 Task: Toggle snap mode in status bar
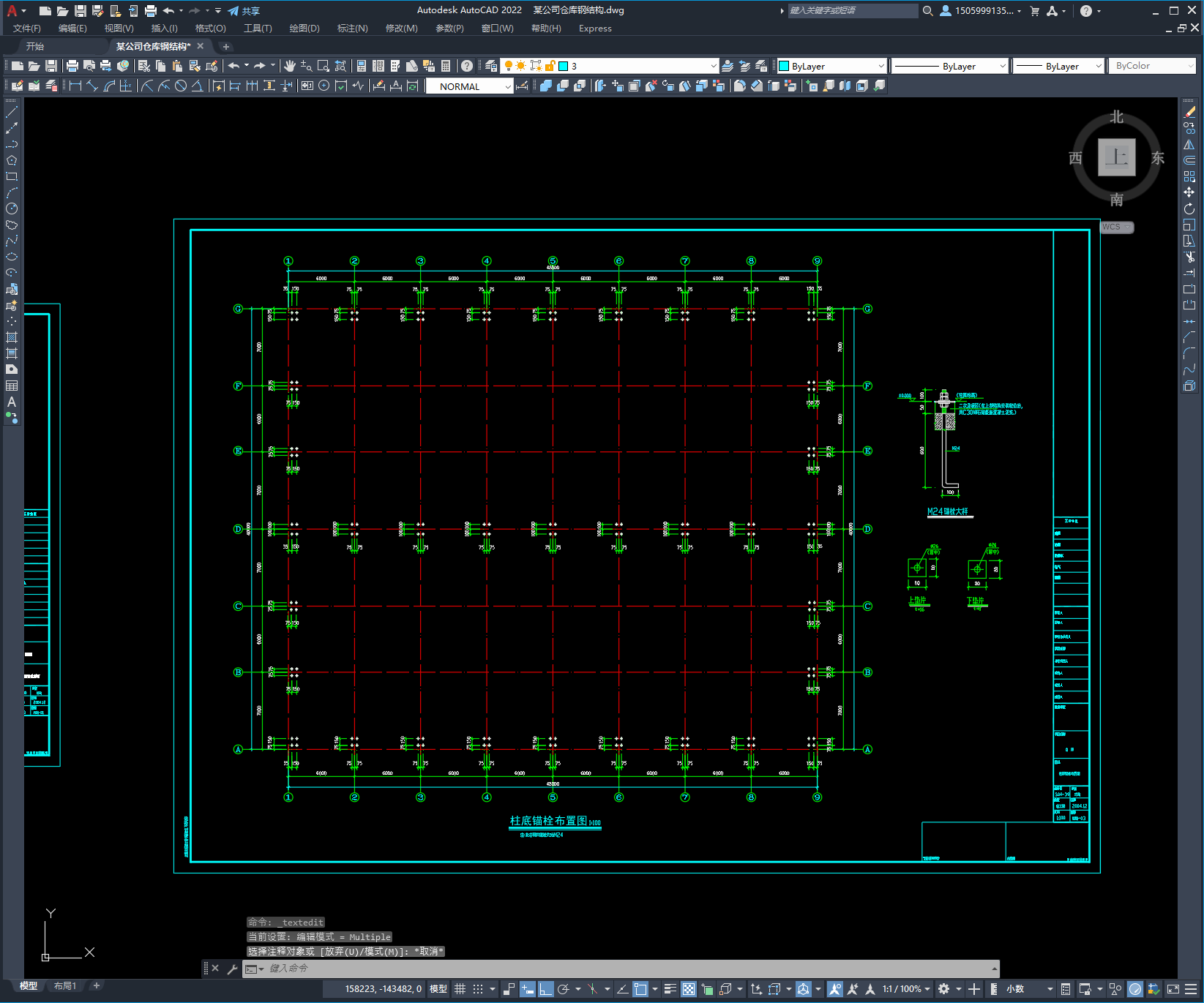point(478,989)
